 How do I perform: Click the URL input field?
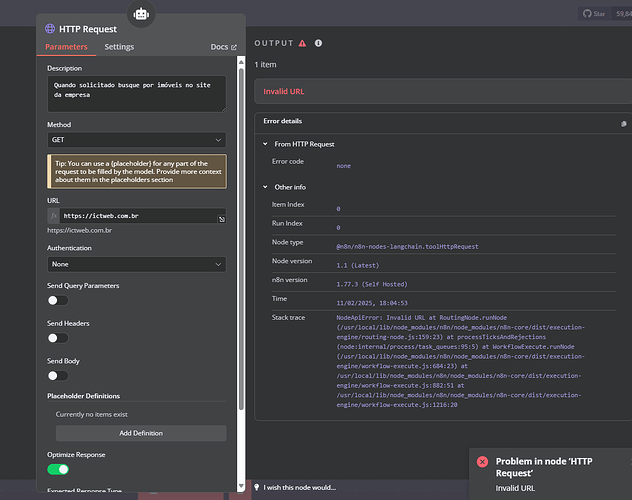(x=138, y=216)
